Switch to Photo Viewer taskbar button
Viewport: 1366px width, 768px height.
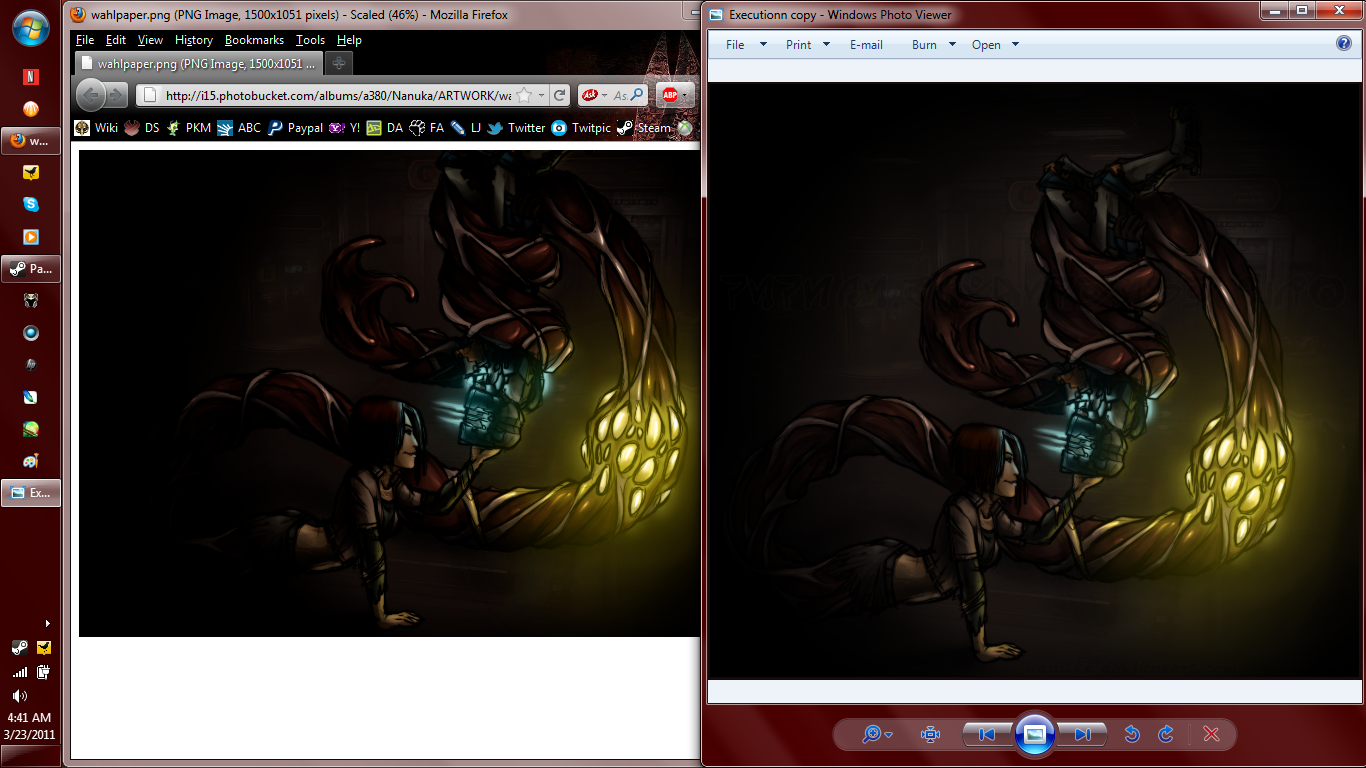pos(31,493)
